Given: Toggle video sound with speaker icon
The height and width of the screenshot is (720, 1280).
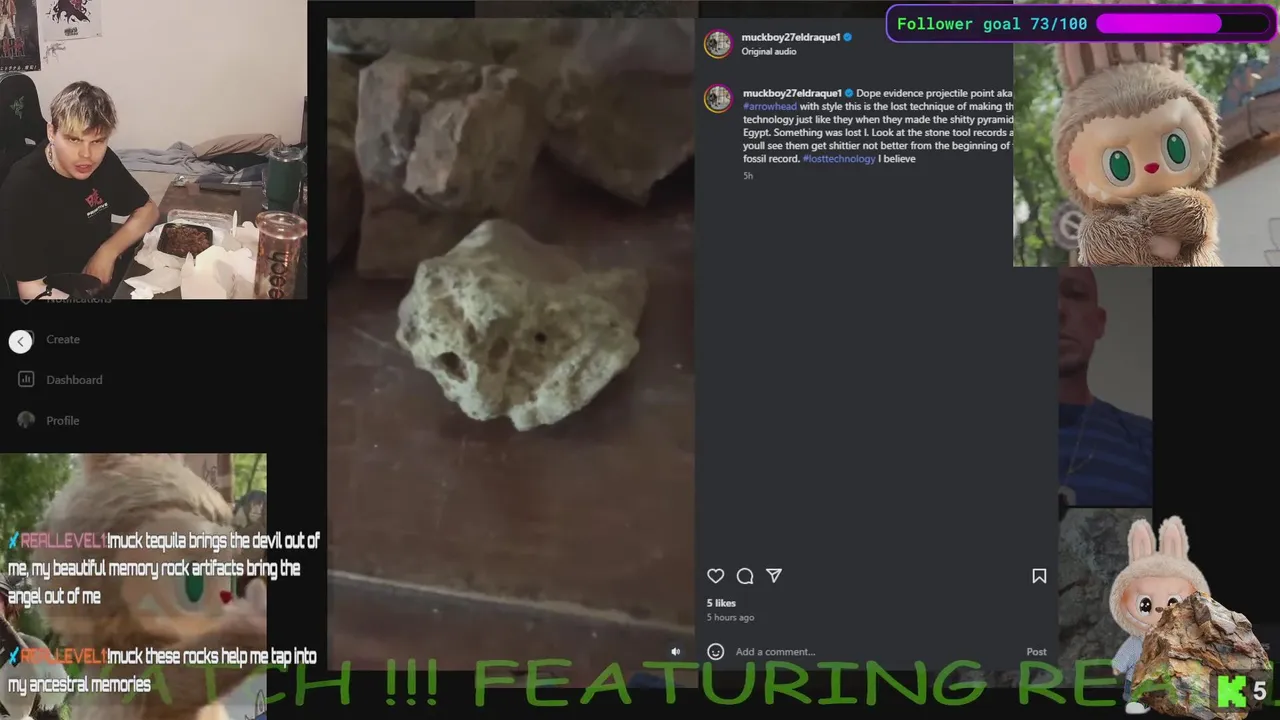Looking at the screenshot, I should point(675,652).
